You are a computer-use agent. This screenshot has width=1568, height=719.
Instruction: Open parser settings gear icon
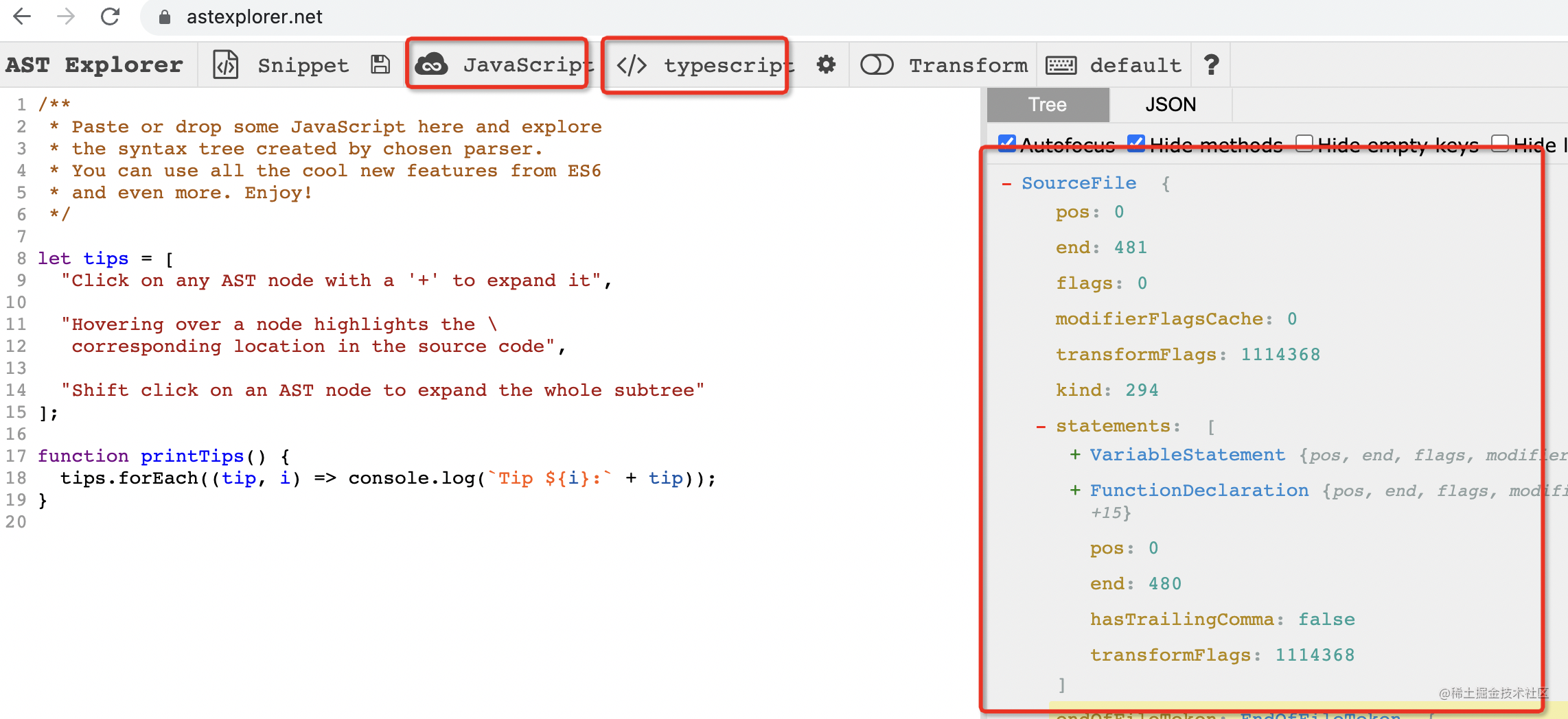[x=826, y=65]
